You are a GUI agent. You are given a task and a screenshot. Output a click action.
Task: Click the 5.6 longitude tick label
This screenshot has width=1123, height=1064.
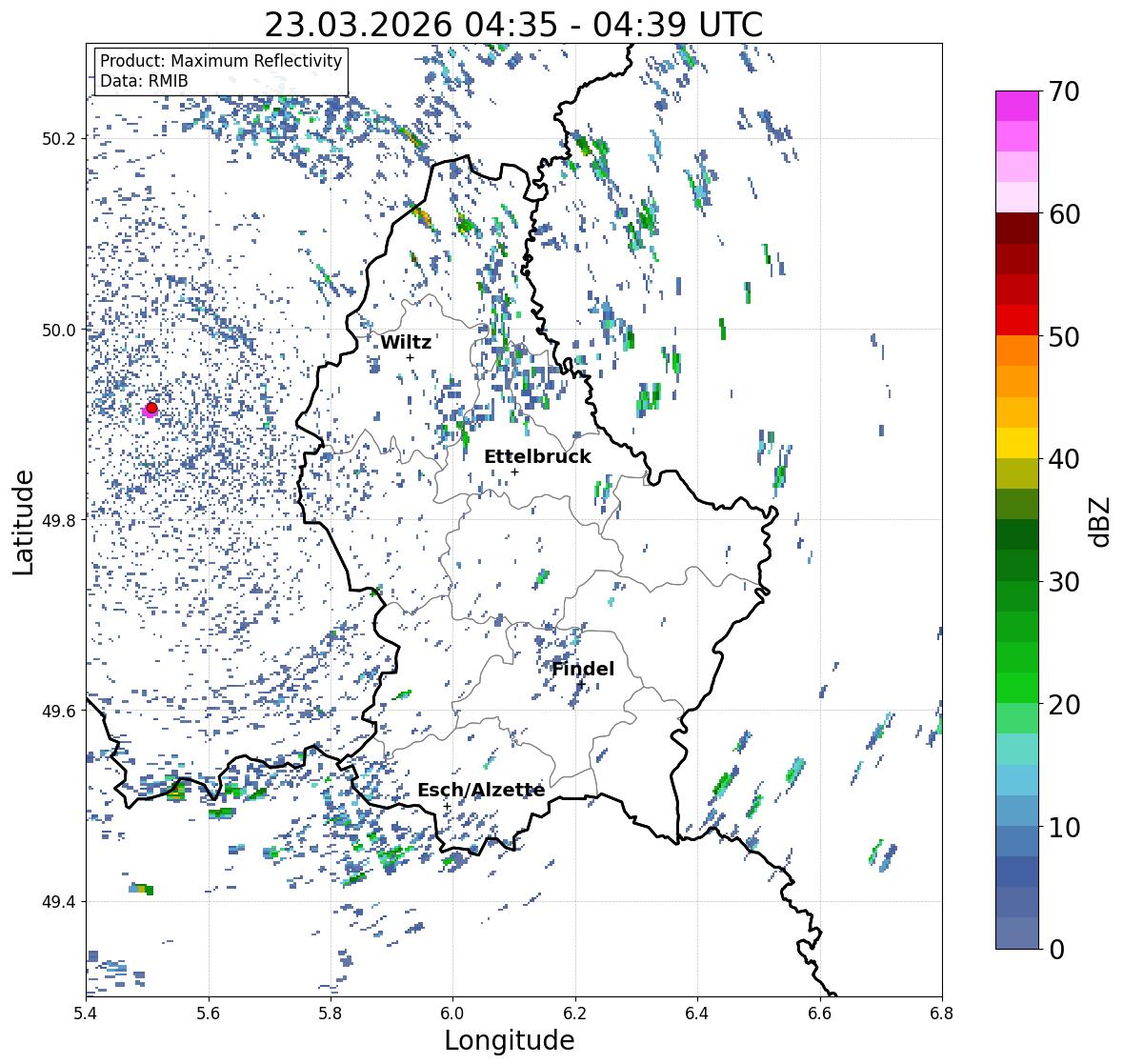click(x=209, y=1014)
